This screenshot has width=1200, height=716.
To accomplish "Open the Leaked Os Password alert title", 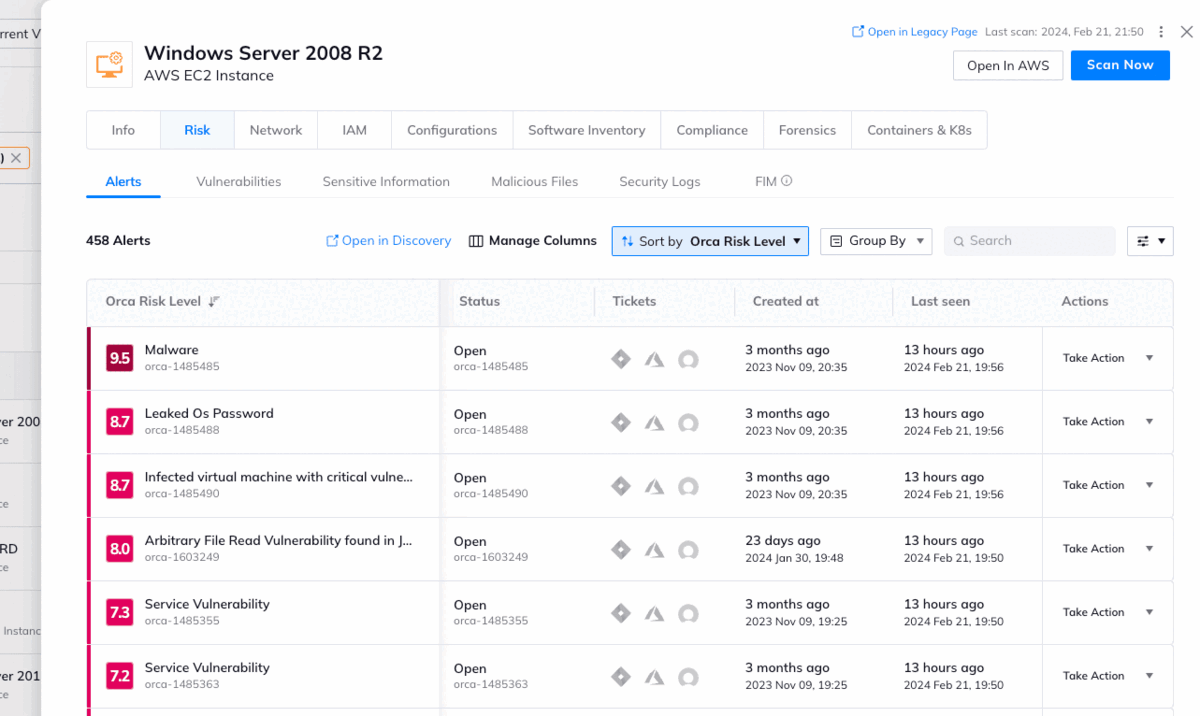I will (209, 413).
